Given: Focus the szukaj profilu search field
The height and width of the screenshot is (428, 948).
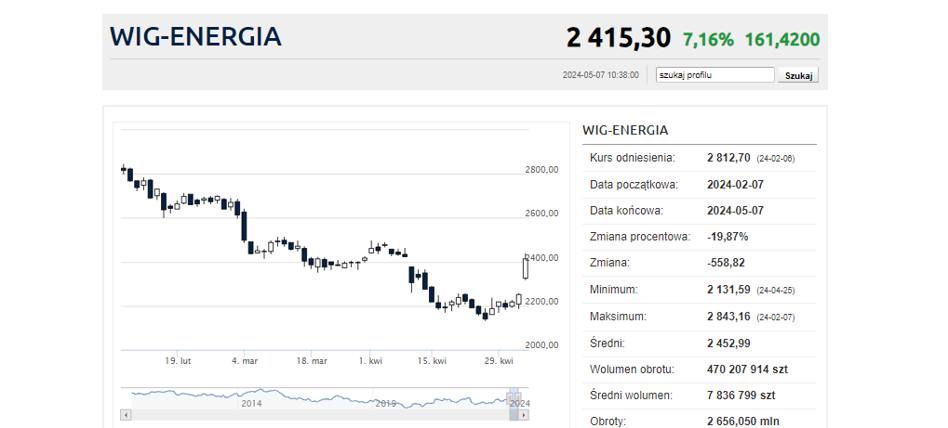Looking at the screenshot, I should (x=715, y=75).
